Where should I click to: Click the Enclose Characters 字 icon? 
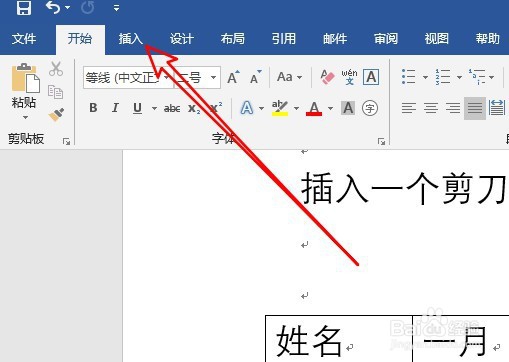[x=370, y=108]
